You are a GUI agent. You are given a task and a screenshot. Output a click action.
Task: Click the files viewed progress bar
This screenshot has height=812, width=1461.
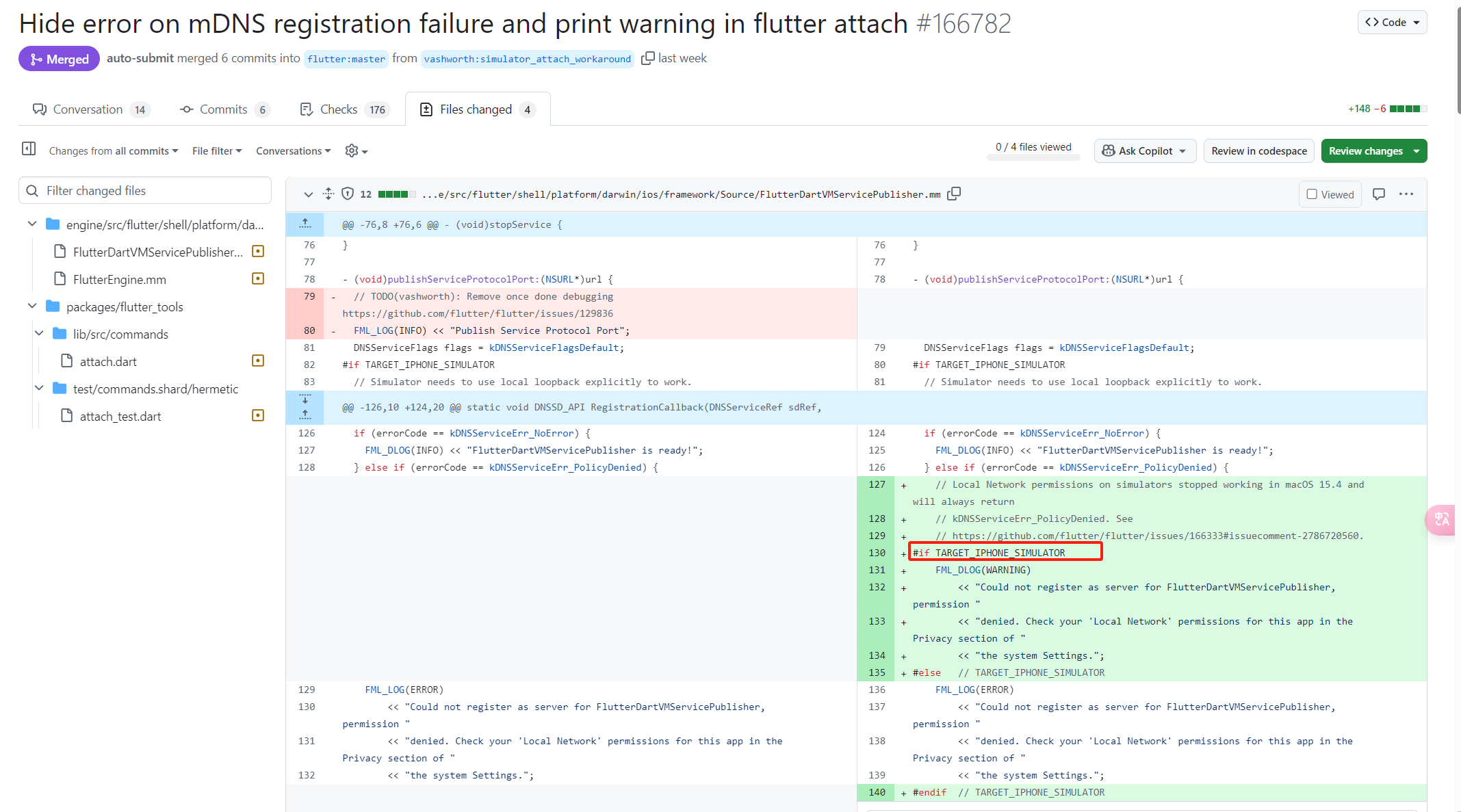pos(1033,158)
